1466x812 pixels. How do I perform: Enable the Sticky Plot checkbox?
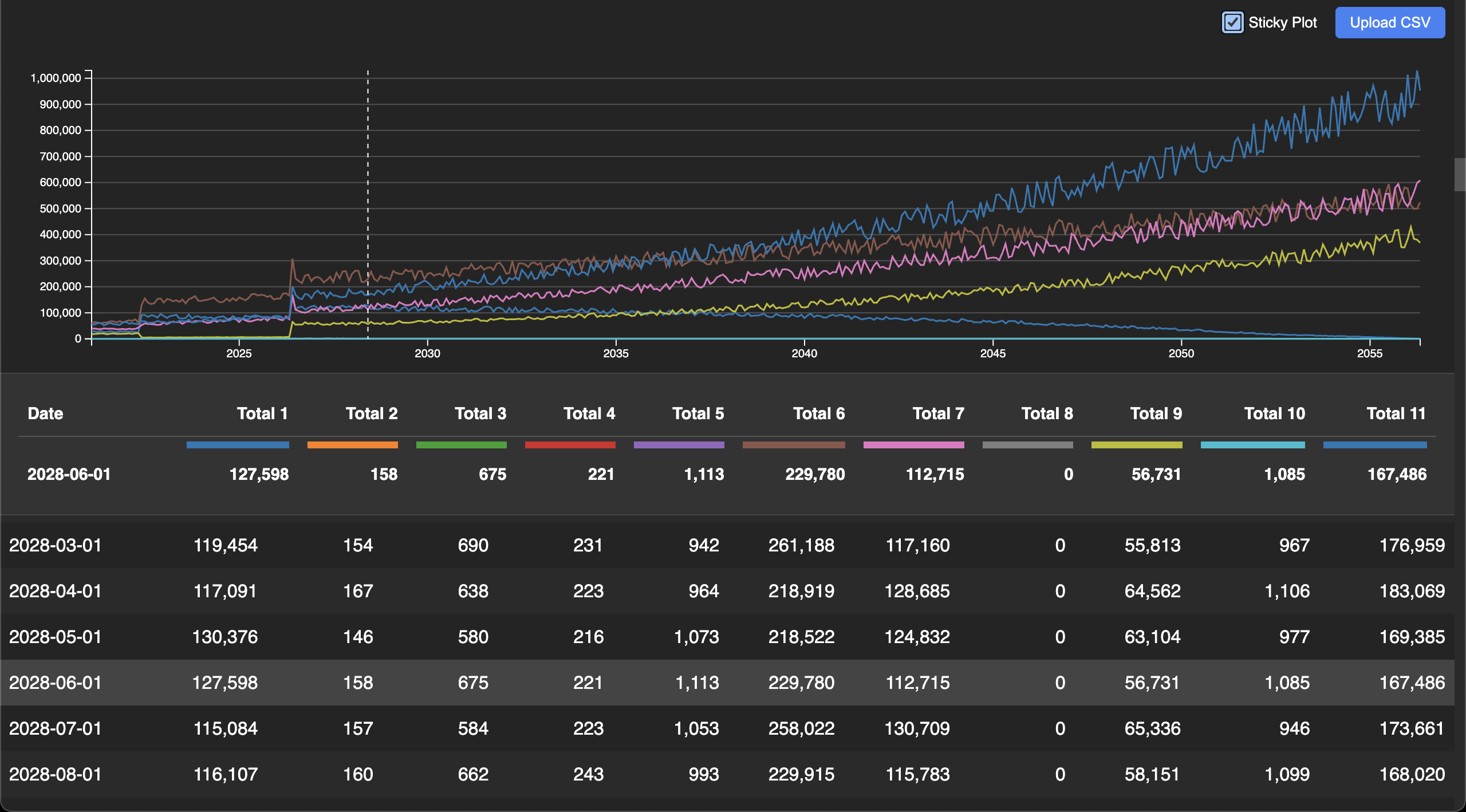tap(1232, 23)
